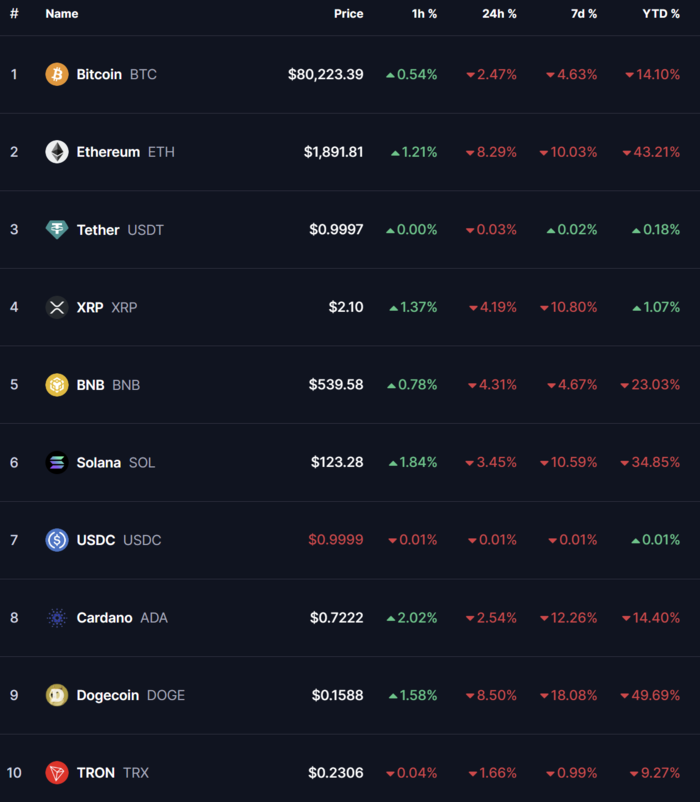This screenshot has height=802, width=700.
Task: Sort by the 7d % column header
Action: point(583,14)
